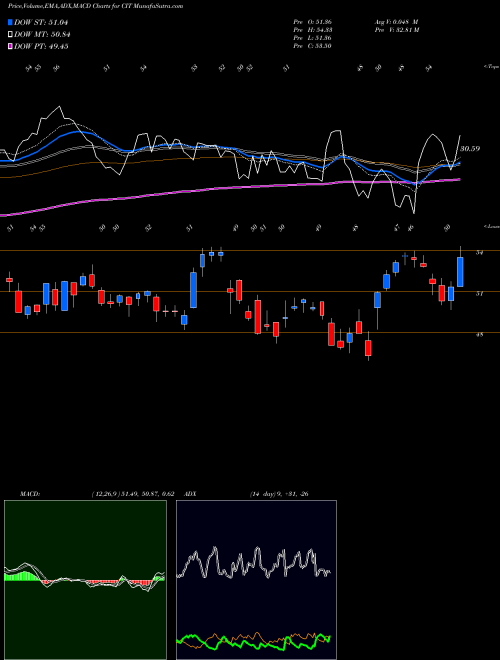
Task: Click the Avg V: 0.048 M value
Action: pos(396,22)
